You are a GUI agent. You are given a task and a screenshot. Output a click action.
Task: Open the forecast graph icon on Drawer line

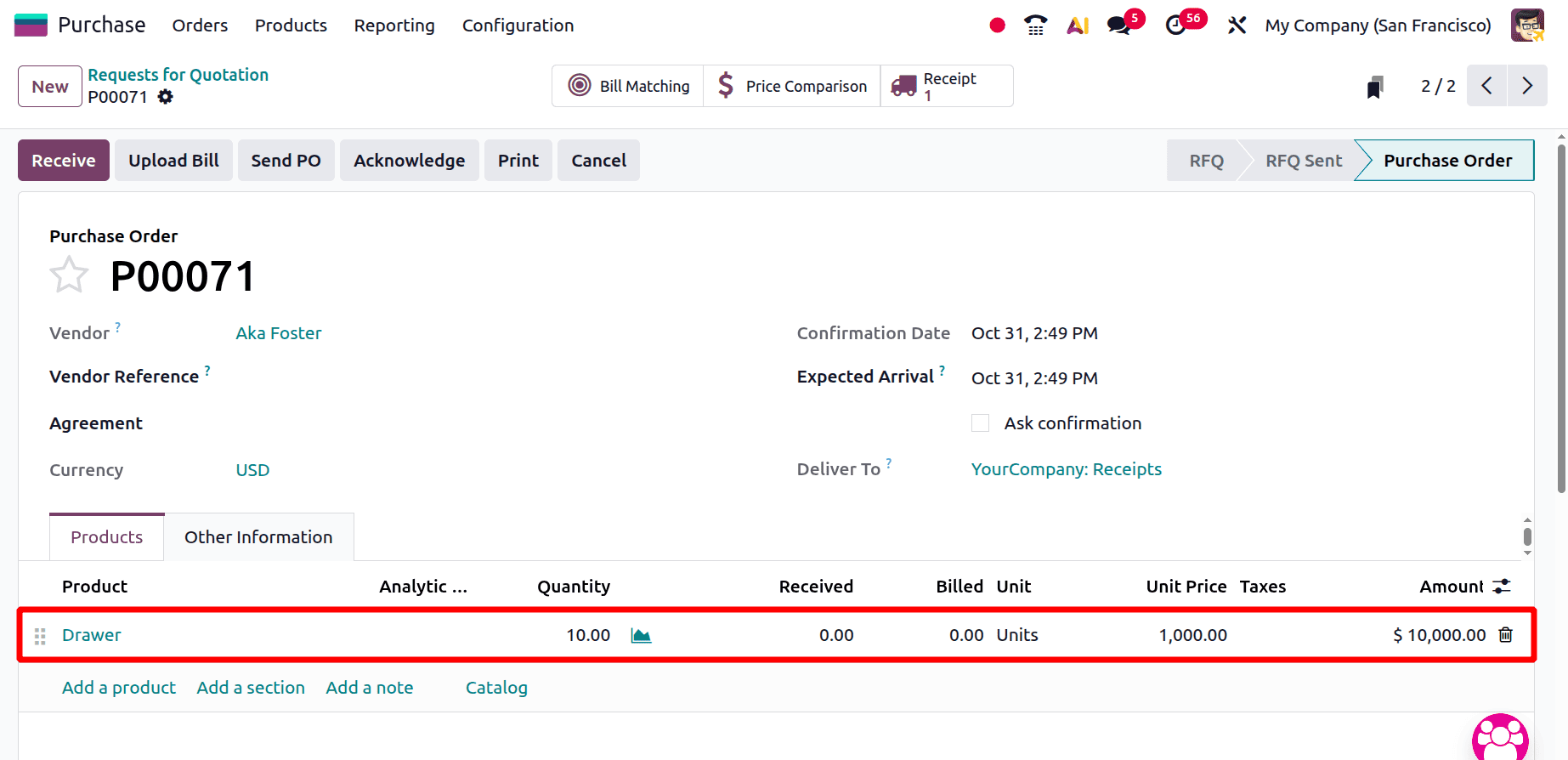(x=641, y=634)
